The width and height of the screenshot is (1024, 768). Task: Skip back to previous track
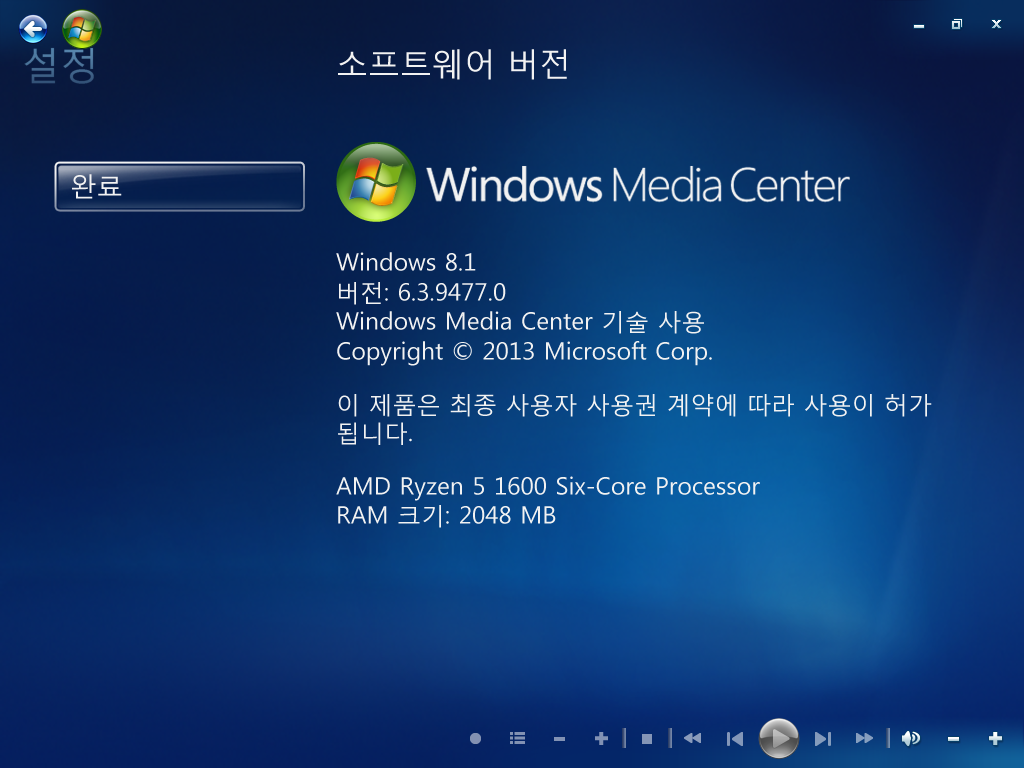coord(735,739)
